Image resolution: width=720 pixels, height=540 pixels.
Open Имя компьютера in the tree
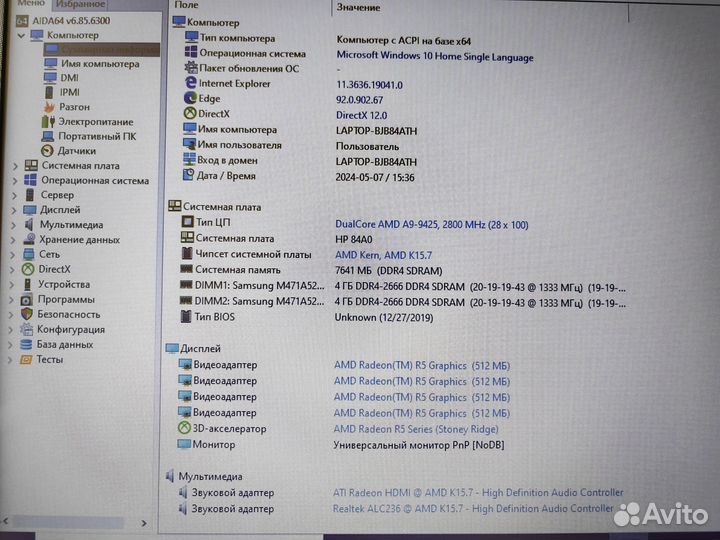click(100, 64)
